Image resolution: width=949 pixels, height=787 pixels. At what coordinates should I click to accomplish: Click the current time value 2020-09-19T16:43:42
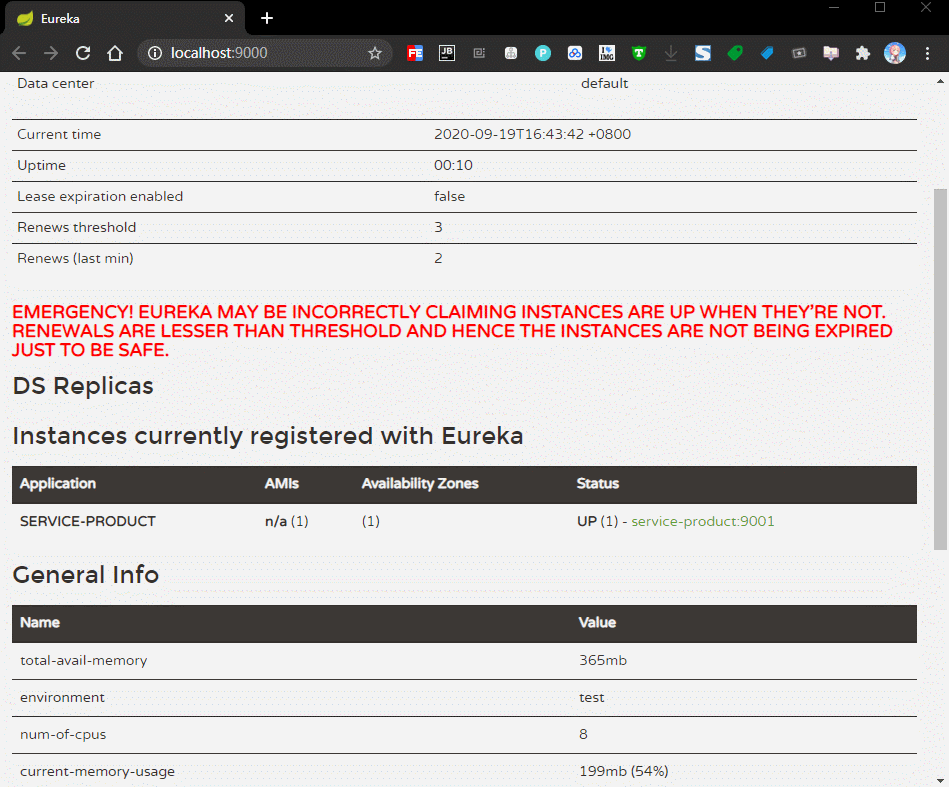tap(532, 134)
